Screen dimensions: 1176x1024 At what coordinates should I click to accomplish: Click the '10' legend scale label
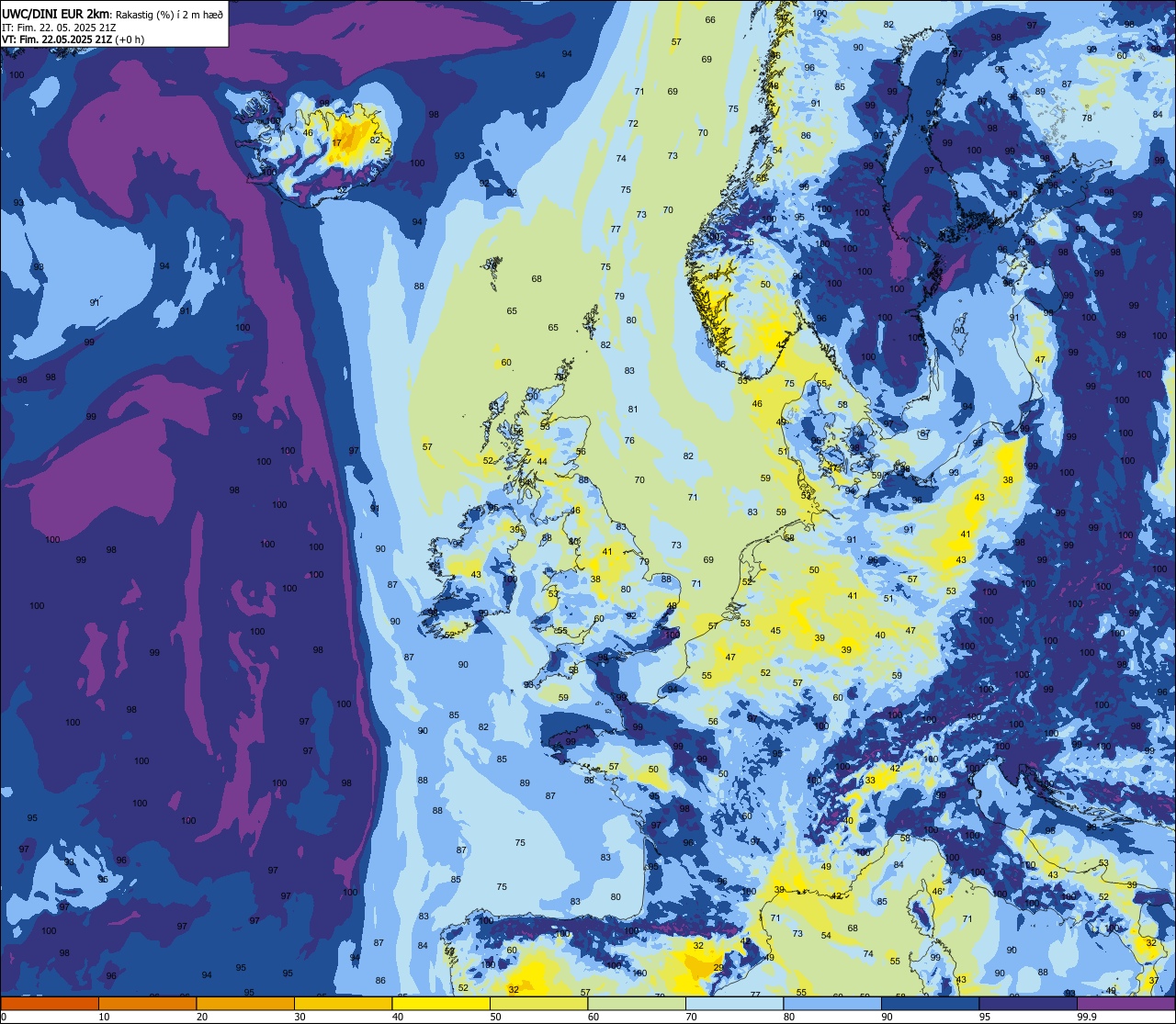coord(104,1017)
